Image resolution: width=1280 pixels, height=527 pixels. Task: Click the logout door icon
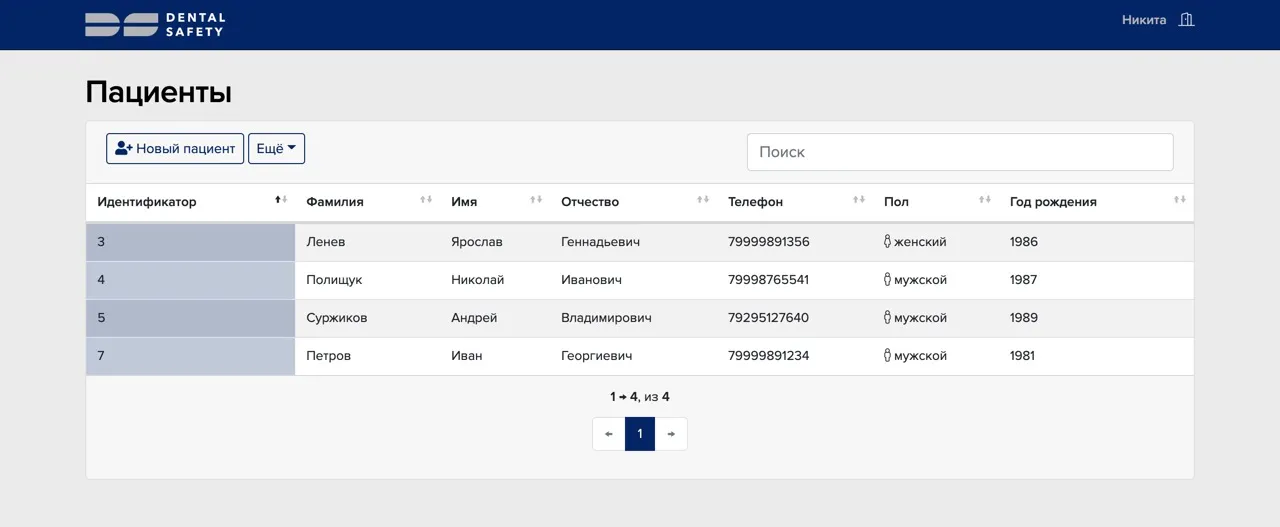[x=1186, y=20]
